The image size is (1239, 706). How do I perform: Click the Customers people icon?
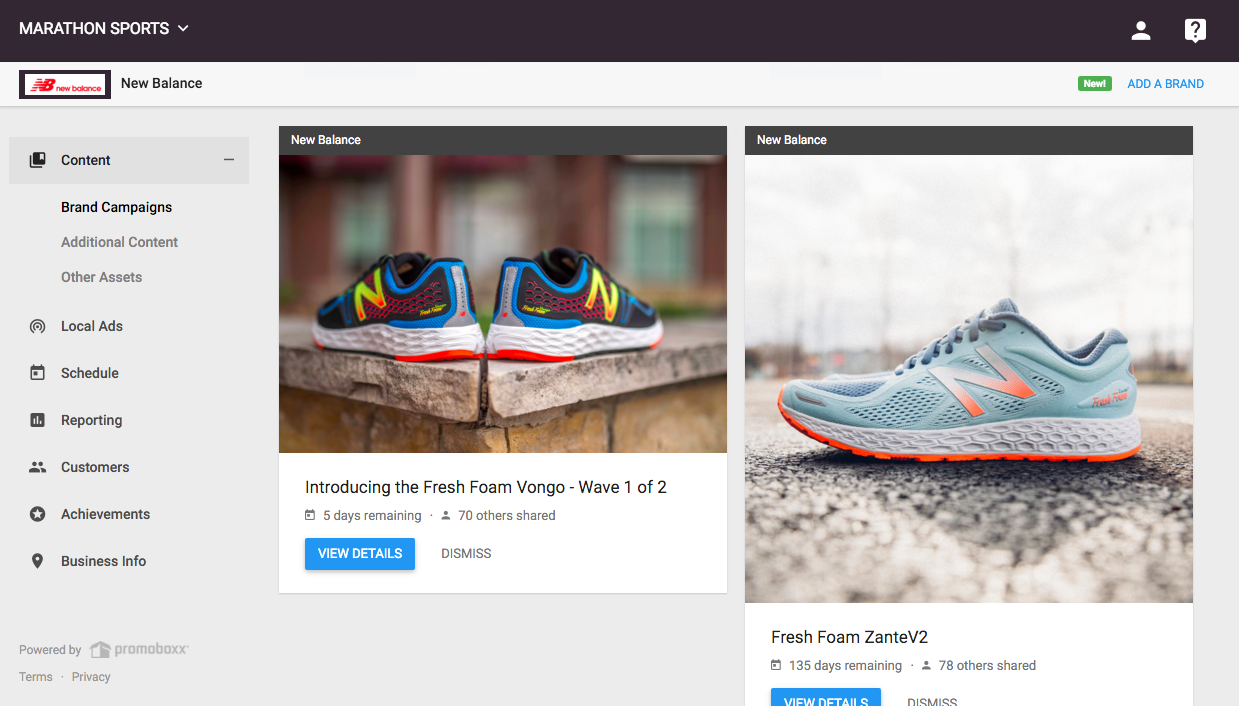click(x=37, y=467)
